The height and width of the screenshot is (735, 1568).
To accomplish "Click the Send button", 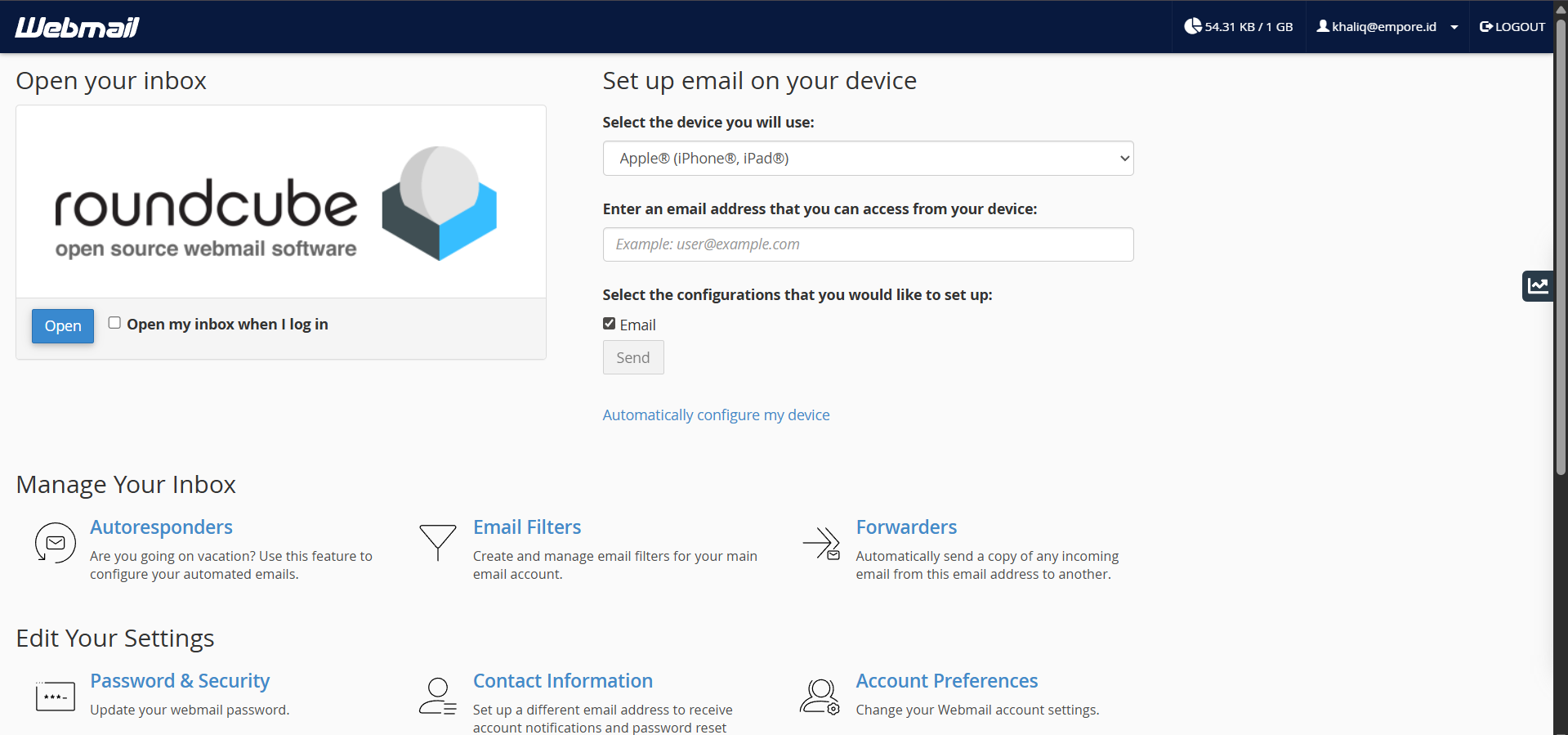I will [x=633, y=357].
